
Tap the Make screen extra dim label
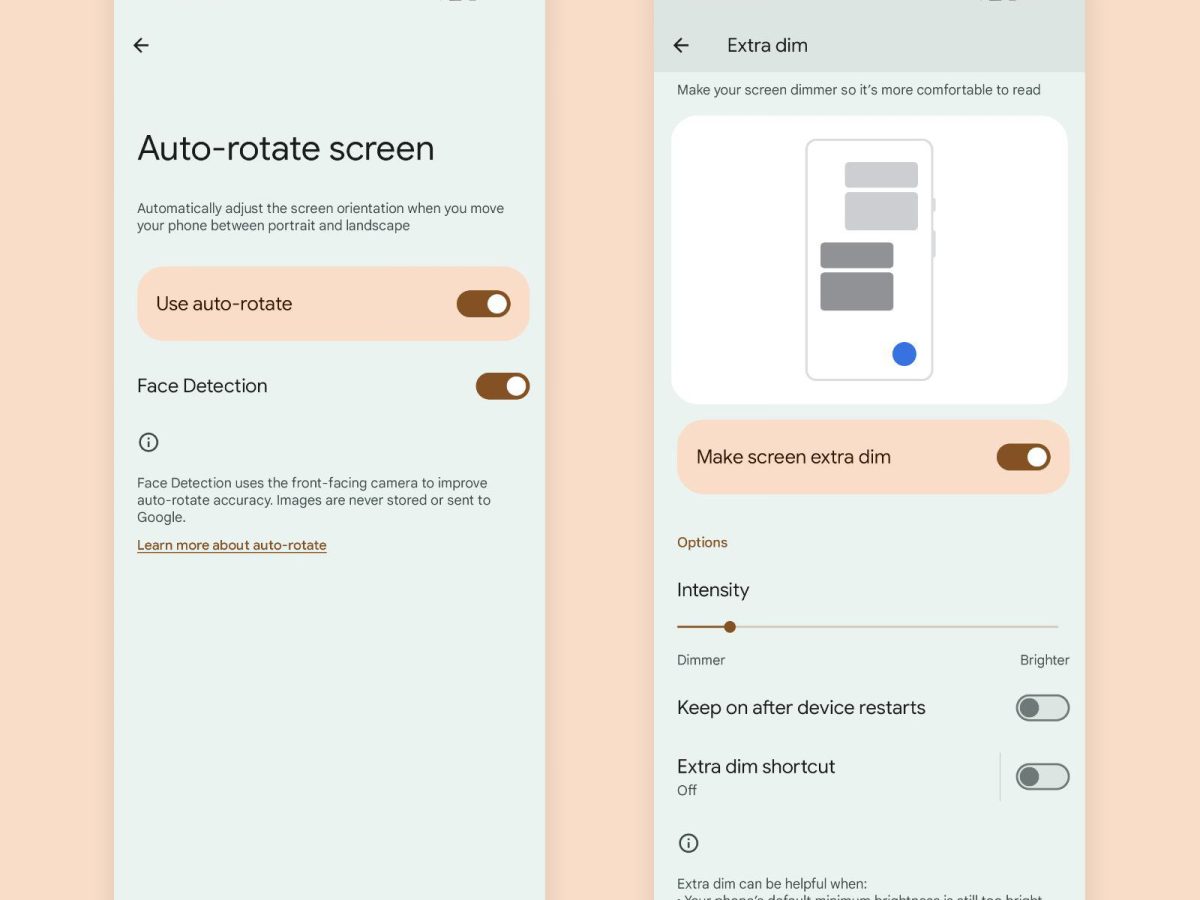click(793, 457)
